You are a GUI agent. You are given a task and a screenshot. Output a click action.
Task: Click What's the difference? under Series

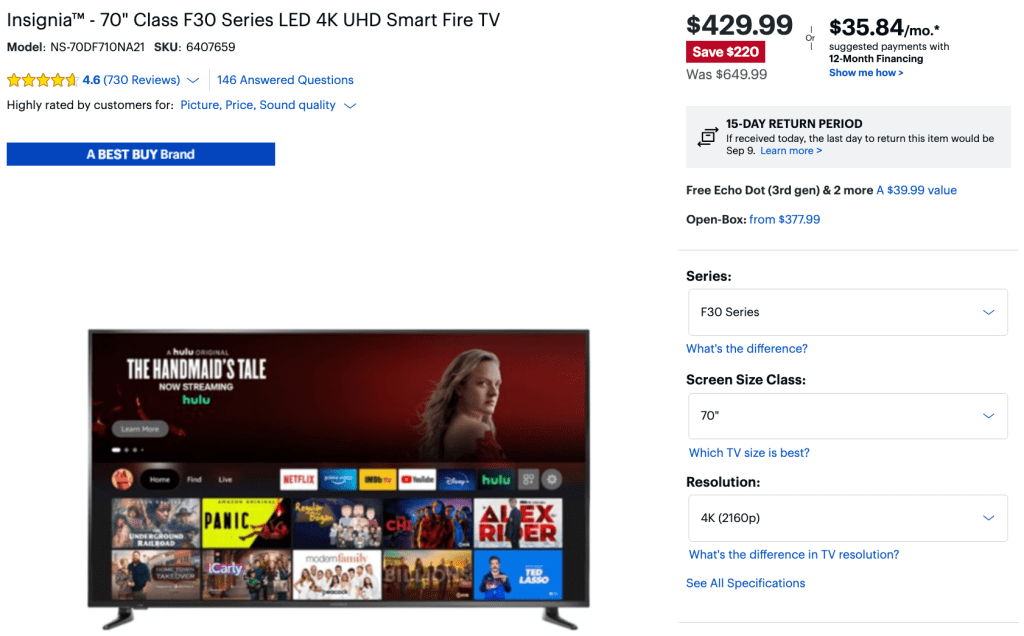click(x=746, y=349)
